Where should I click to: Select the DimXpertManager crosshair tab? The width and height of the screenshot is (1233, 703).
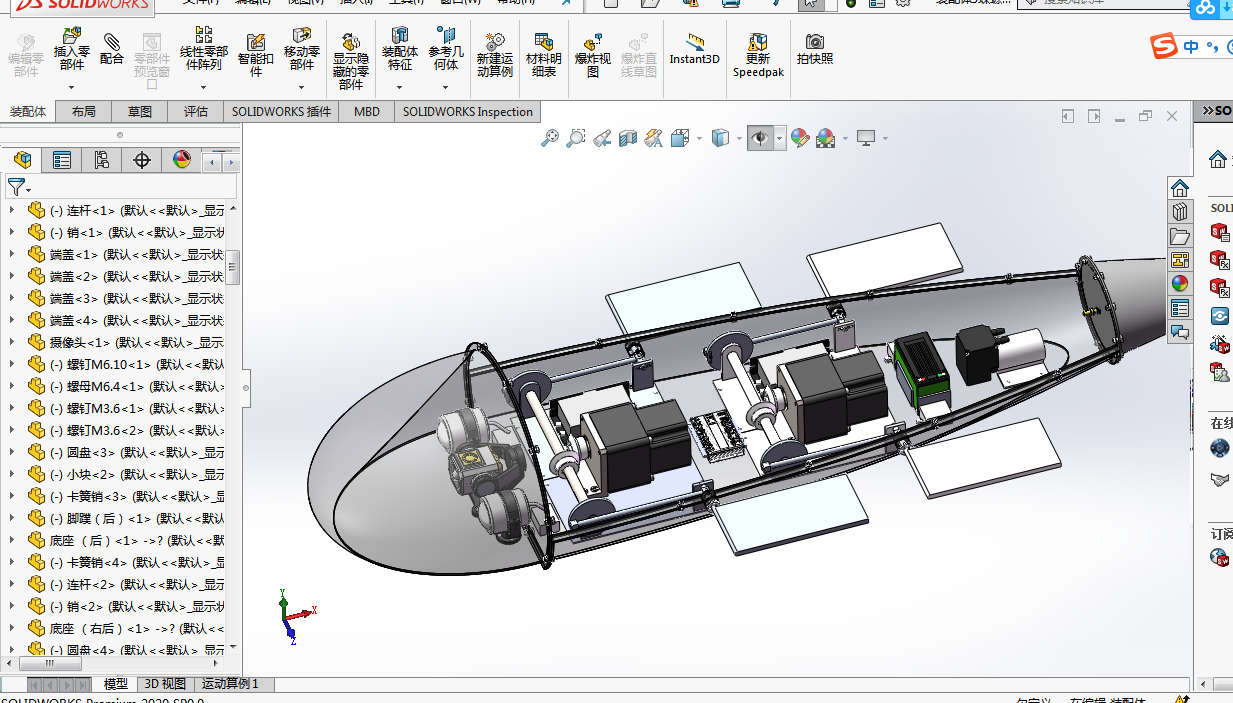pyautogui.click(x=141, y=160)
